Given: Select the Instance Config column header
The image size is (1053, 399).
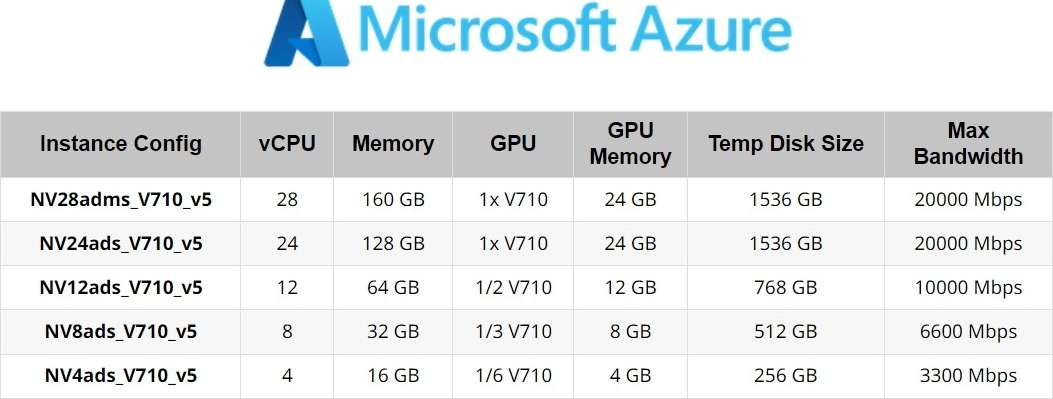Looking at the screenshot, I should 121,144.
